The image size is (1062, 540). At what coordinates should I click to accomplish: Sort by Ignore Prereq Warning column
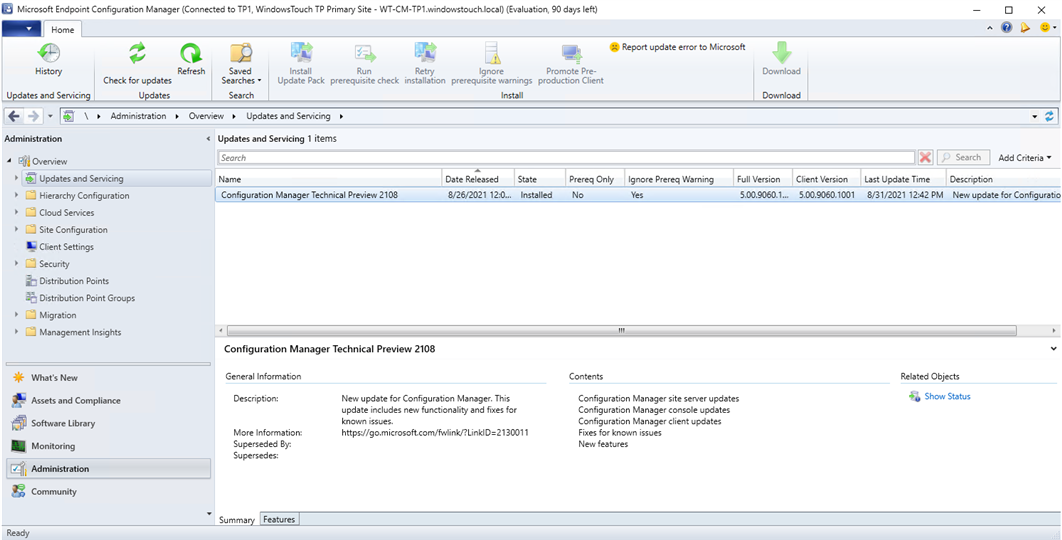click(x=679, y=179)
